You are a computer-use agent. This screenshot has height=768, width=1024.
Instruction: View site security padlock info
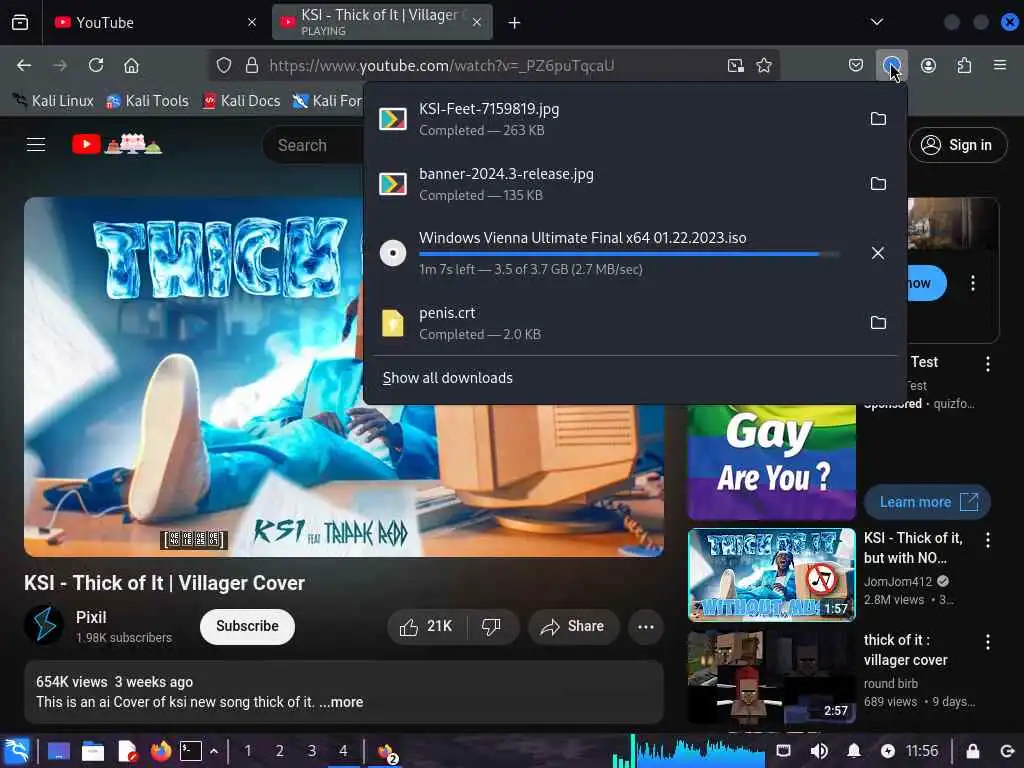coord(251,65)
